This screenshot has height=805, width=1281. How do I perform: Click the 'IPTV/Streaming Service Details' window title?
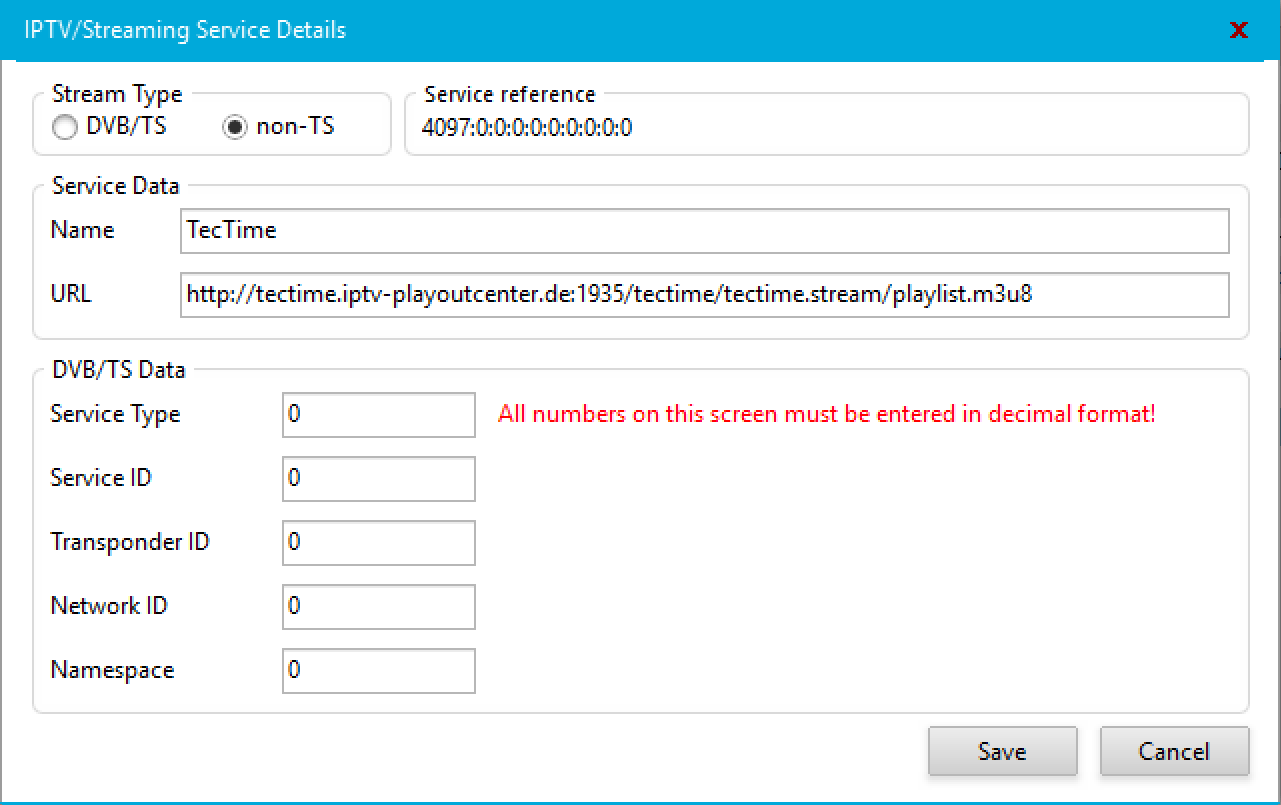click(x=184, y=30)
